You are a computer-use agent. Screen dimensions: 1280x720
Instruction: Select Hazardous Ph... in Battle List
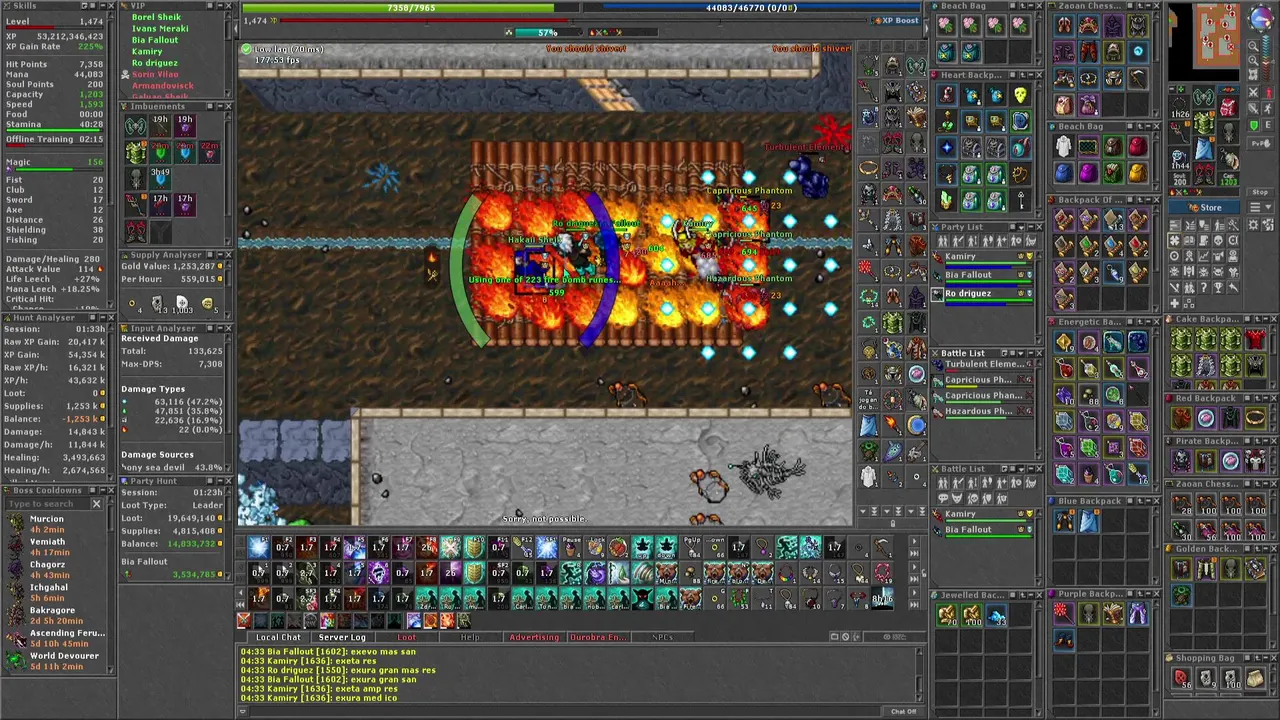pyautogui.click(x=985, y=411)
